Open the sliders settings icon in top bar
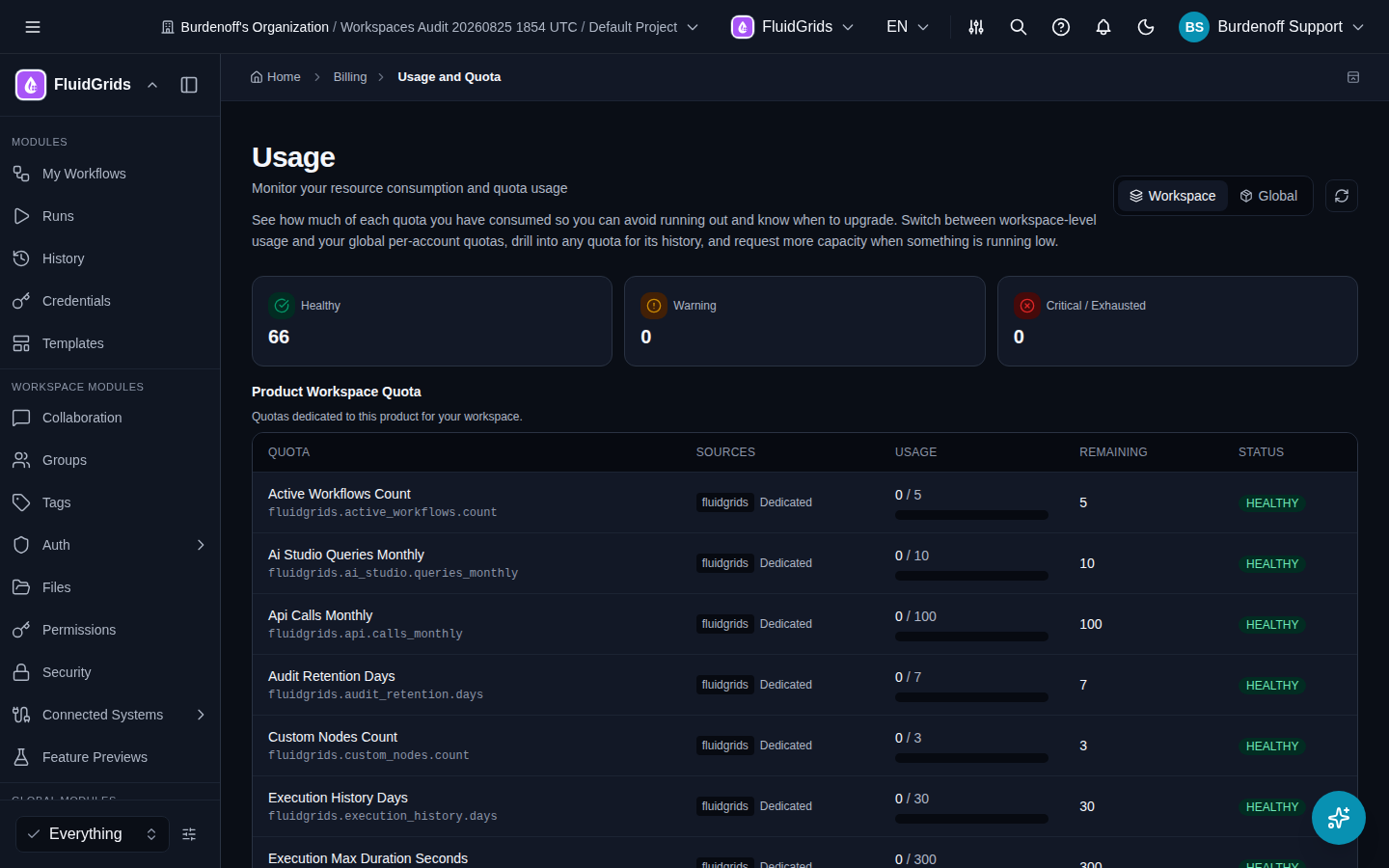Image resolution: width=1389 pixels, height=868 pixels. click(976, 27)
